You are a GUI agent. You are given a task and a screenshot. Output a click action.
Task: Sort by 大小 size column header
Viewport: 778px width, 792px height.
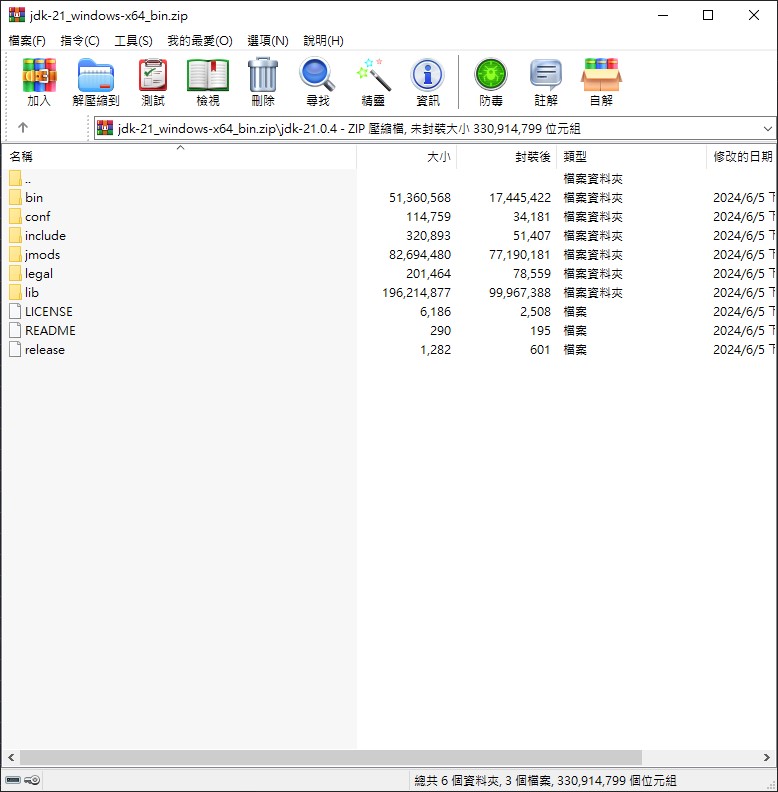[x=407, y=157]
